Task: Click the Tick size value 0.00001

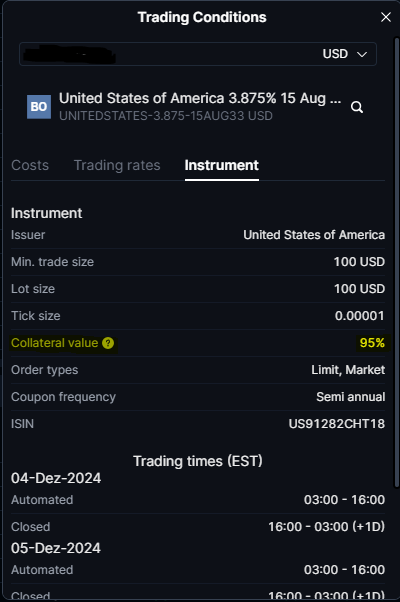Action: coord(360,316)
